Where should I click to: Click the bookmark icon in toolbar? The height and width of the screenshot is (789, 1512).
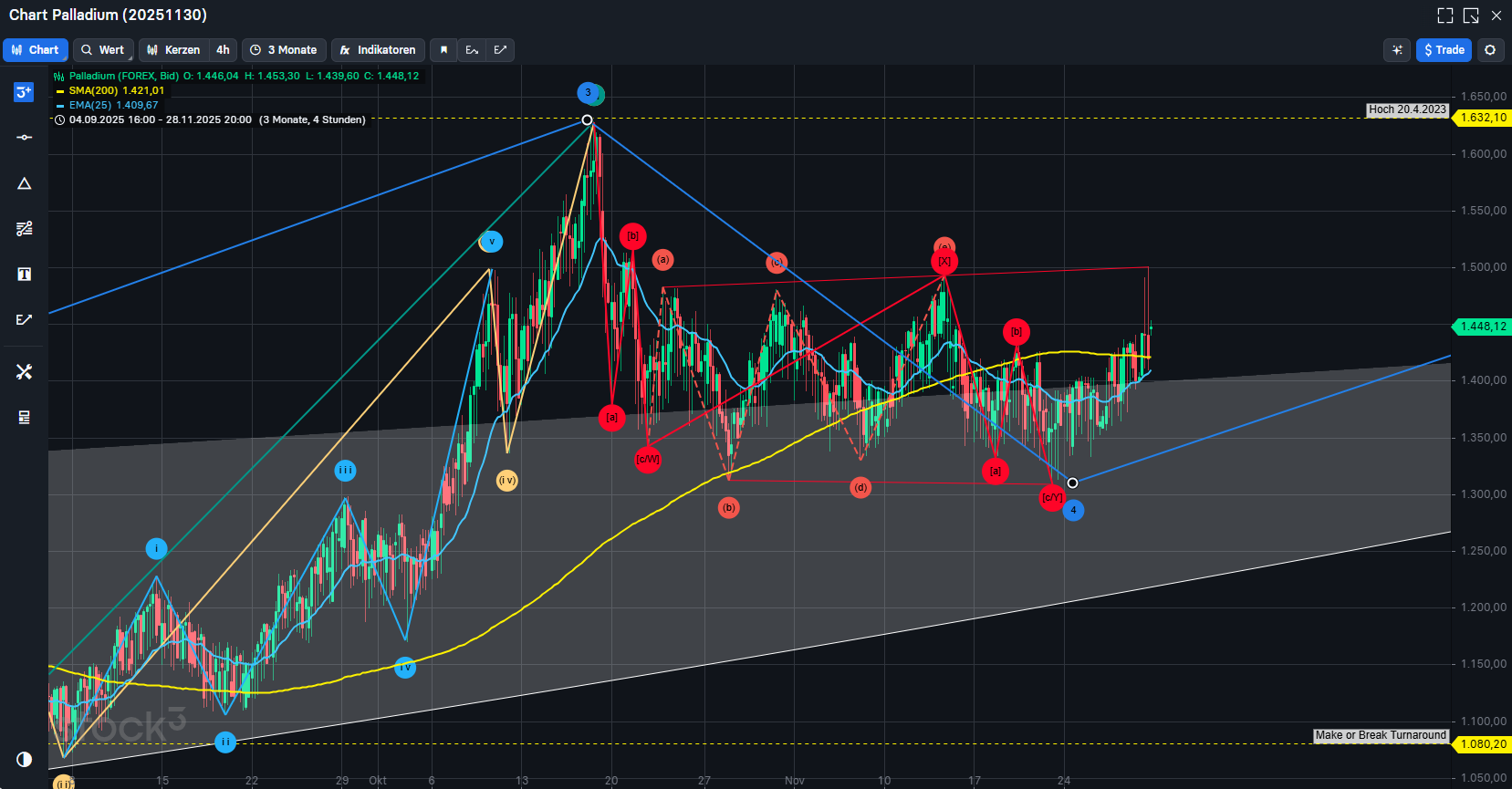443,50
